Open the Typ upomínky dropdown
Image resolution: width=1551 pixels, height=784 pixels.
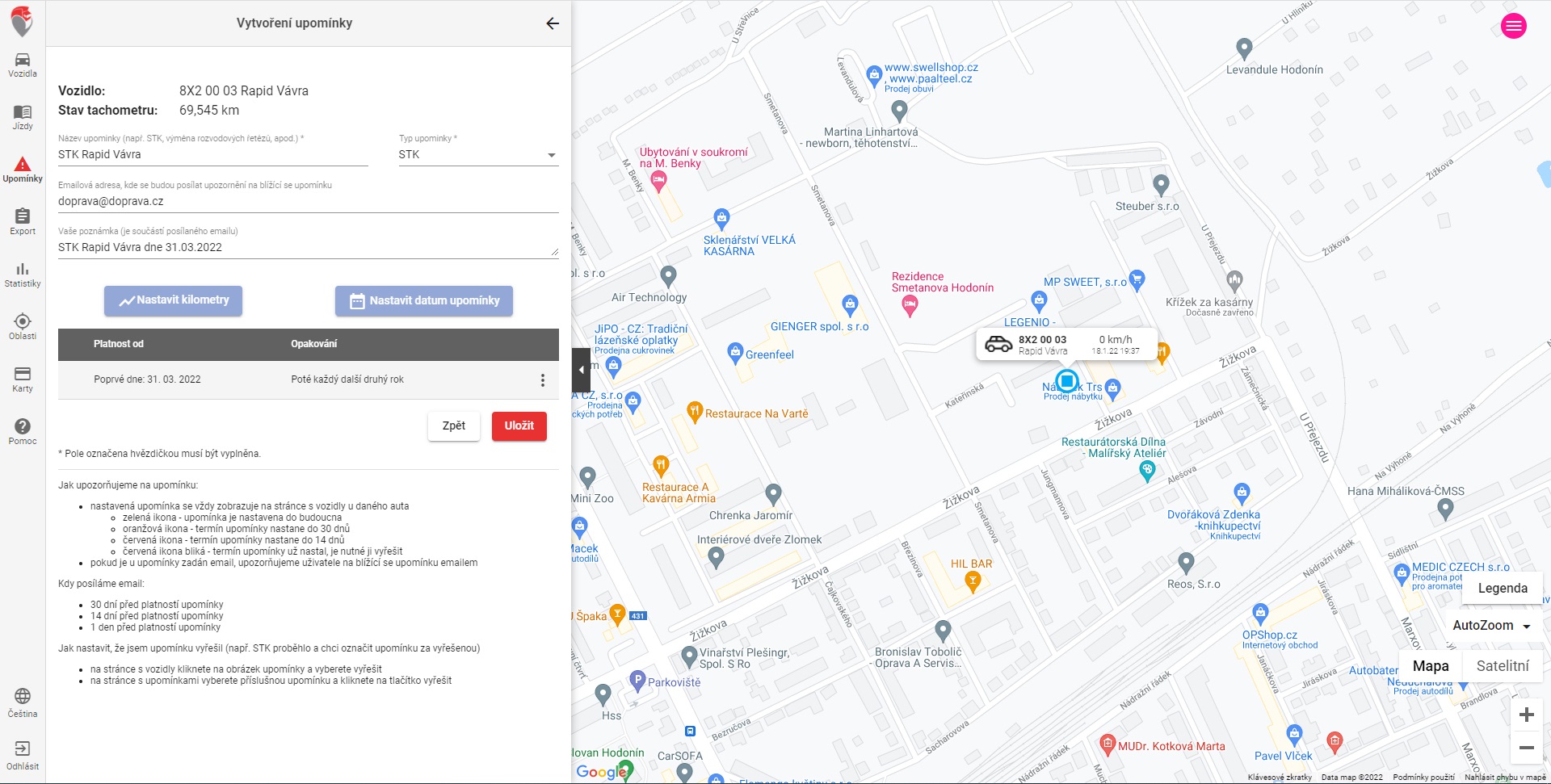477,155
